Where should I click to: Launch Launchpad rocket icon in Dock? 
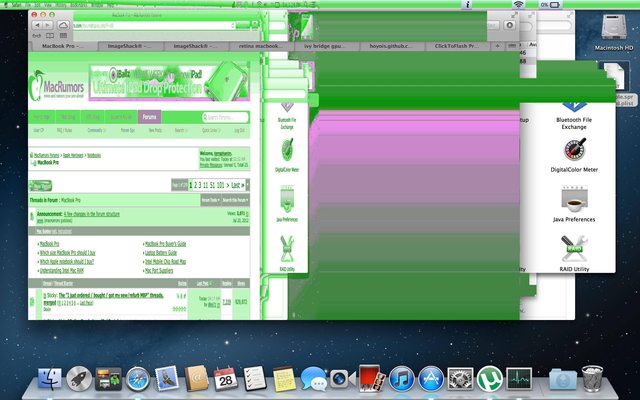[79, 379]
